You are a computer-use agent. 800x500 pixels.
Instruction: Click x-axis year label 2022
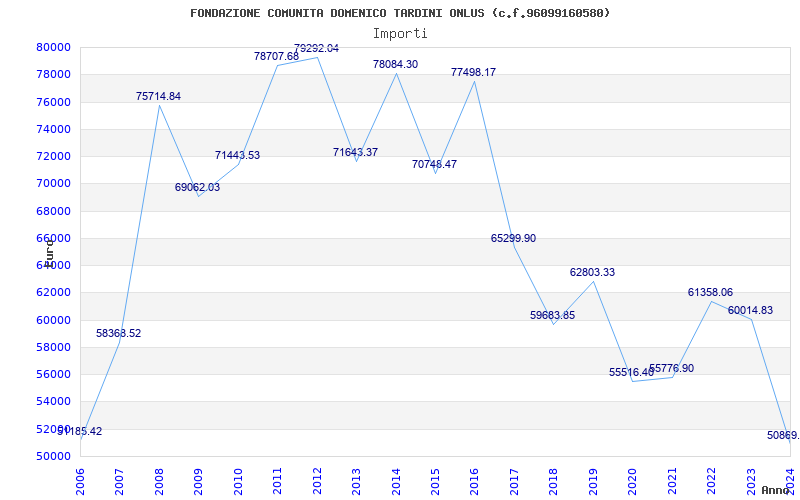tap(711, 482)
